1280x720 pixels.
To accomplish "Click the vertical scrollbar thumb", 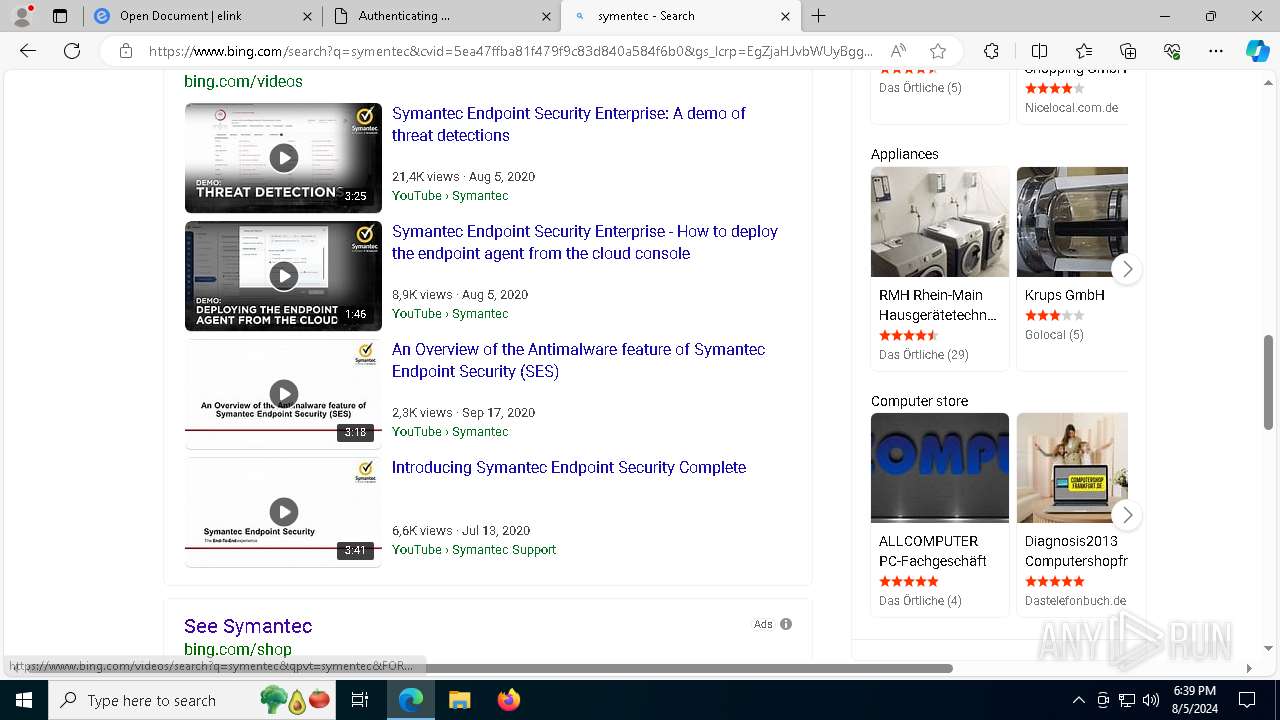I will [x=1269, y=383].
